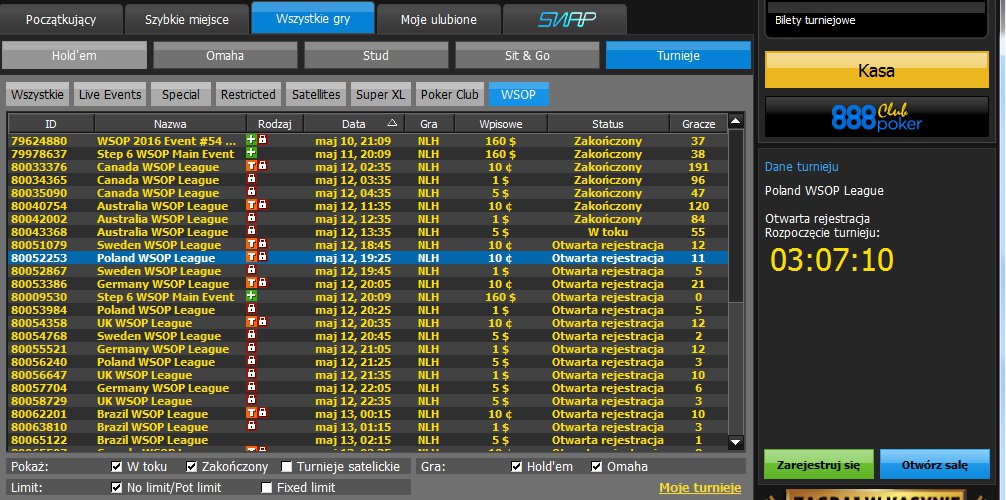The height and width of the screenshot is (500, 1006).
Task: Toggle No limit/Pot limit checkbox
Action: point(117,488)
